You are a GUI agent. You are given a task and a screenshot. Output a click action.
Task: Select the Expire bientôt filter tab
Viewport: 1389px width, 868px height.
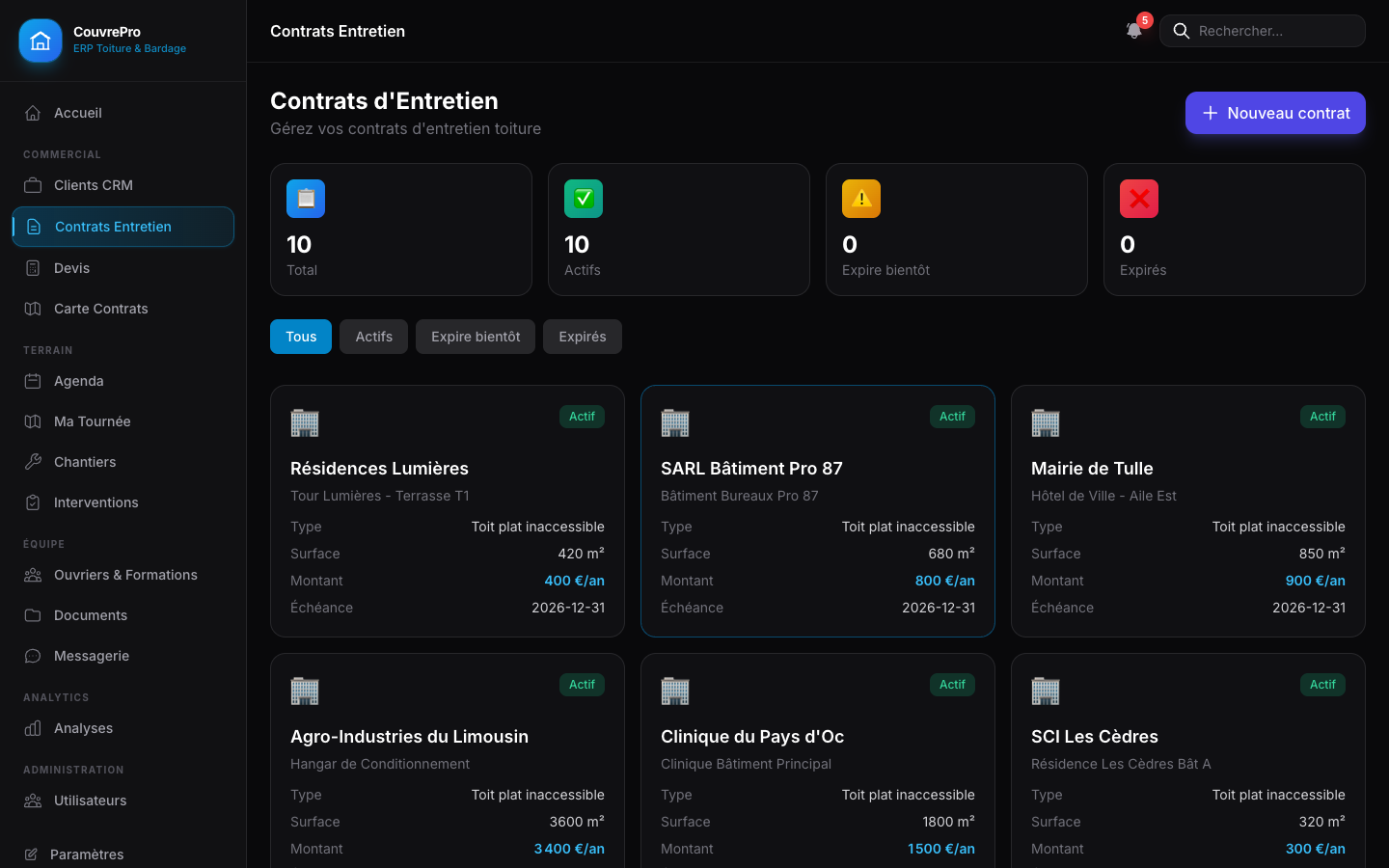476,337
